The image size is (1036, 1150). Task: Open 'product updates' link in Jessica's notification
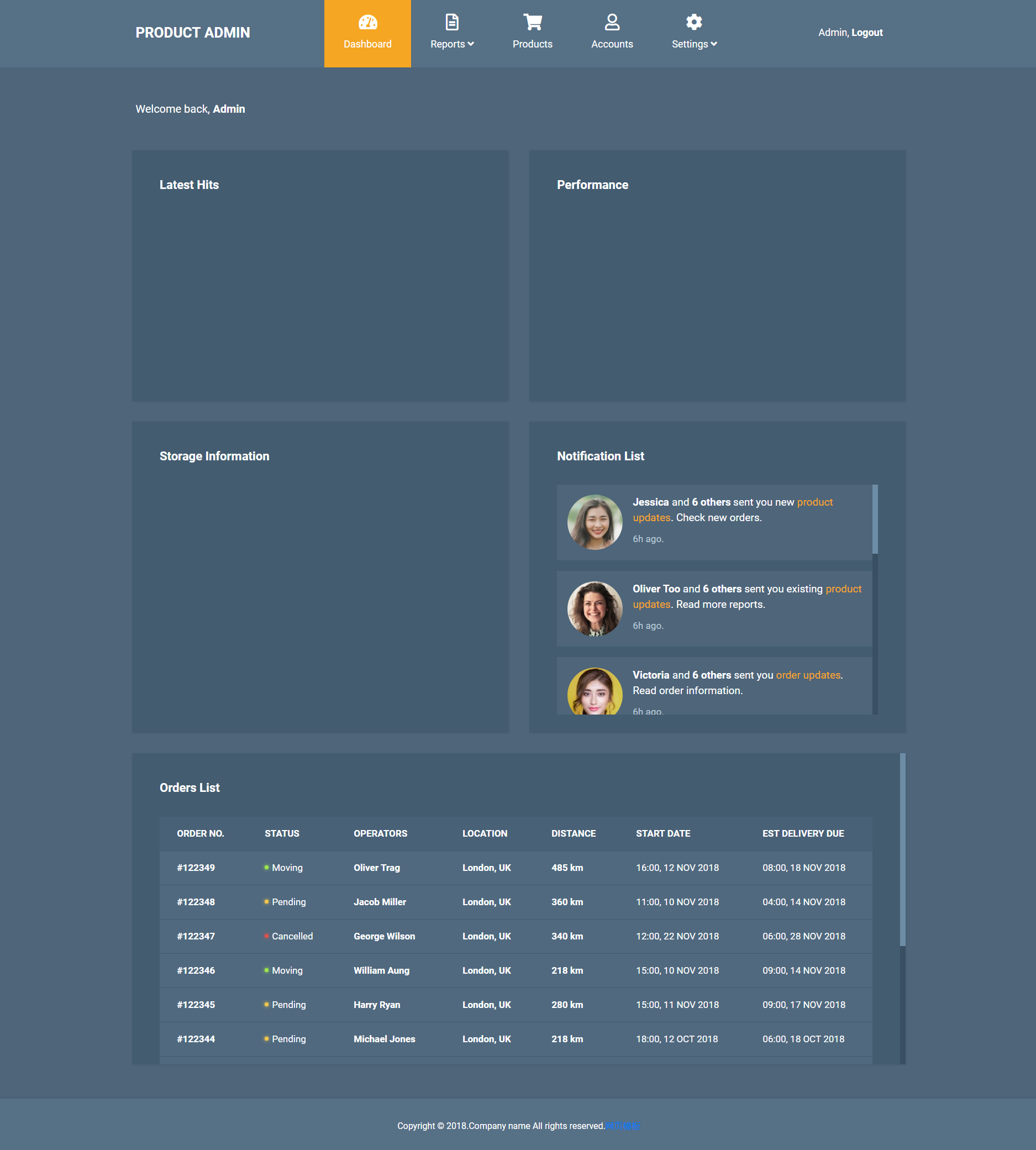(814, 502)
